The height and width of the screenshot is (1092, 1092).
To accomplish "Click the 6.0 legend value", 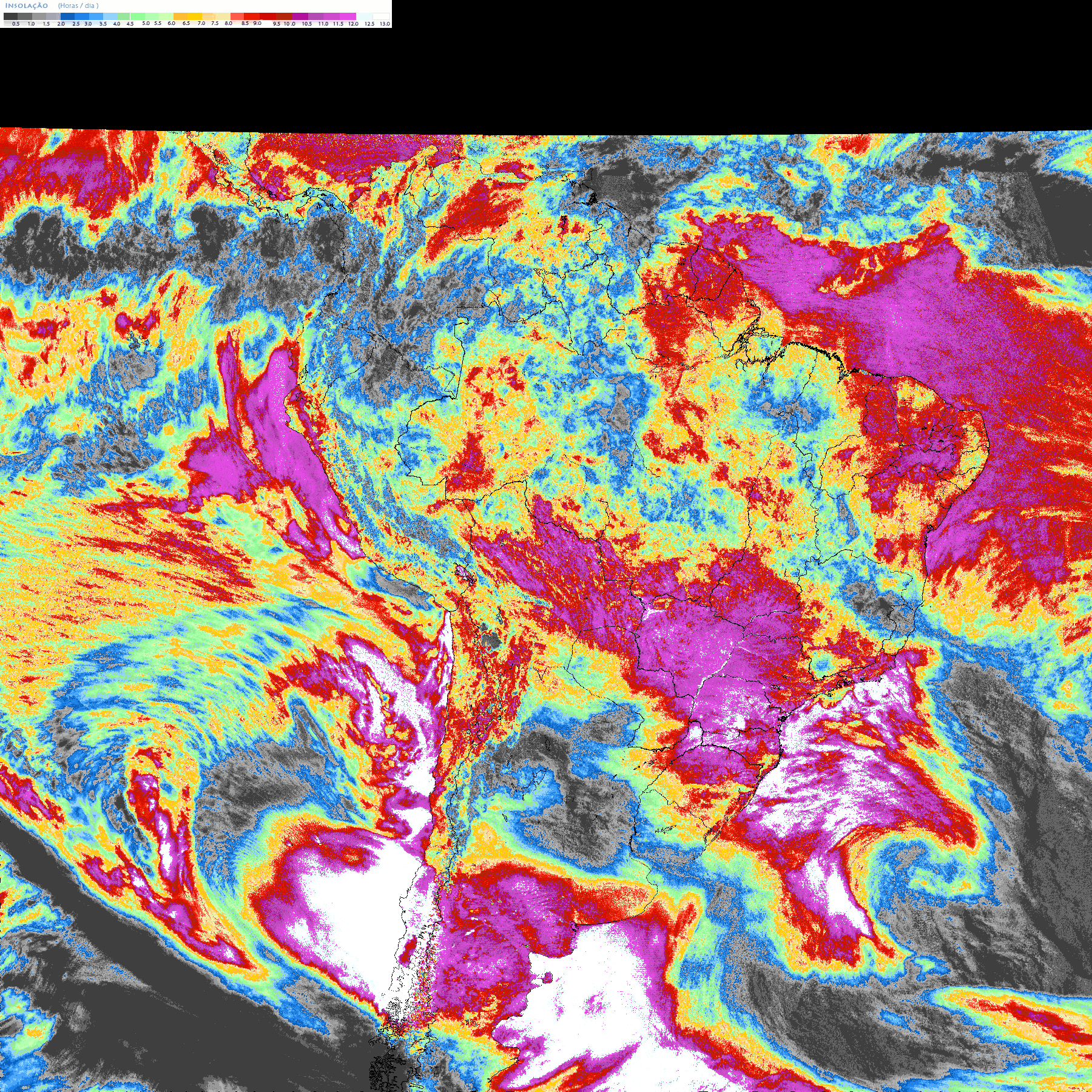I will 171,23.
